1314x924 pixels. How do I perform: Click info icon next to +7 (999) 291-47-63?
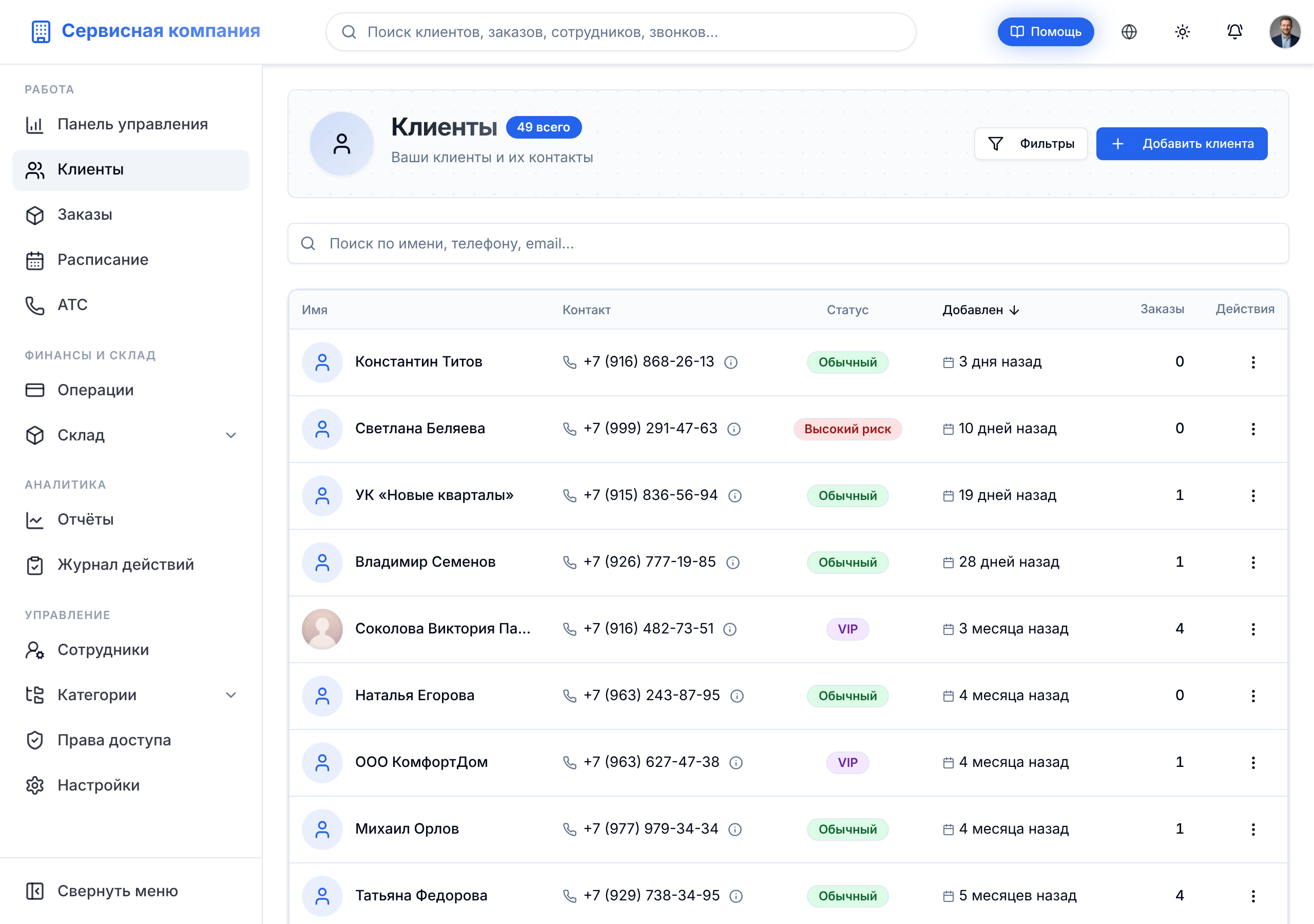pos(733,429)
